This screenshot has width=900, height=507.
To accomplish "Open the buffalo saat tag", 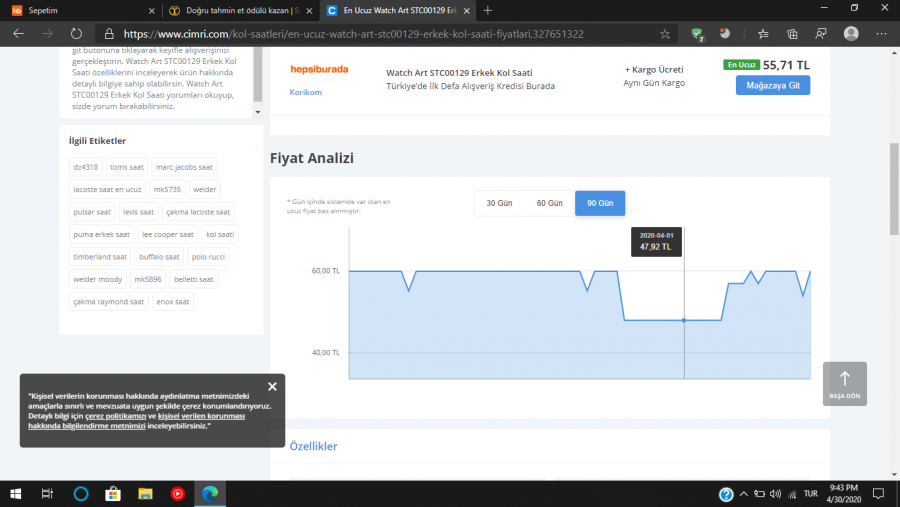I will (x=159, y=257).
